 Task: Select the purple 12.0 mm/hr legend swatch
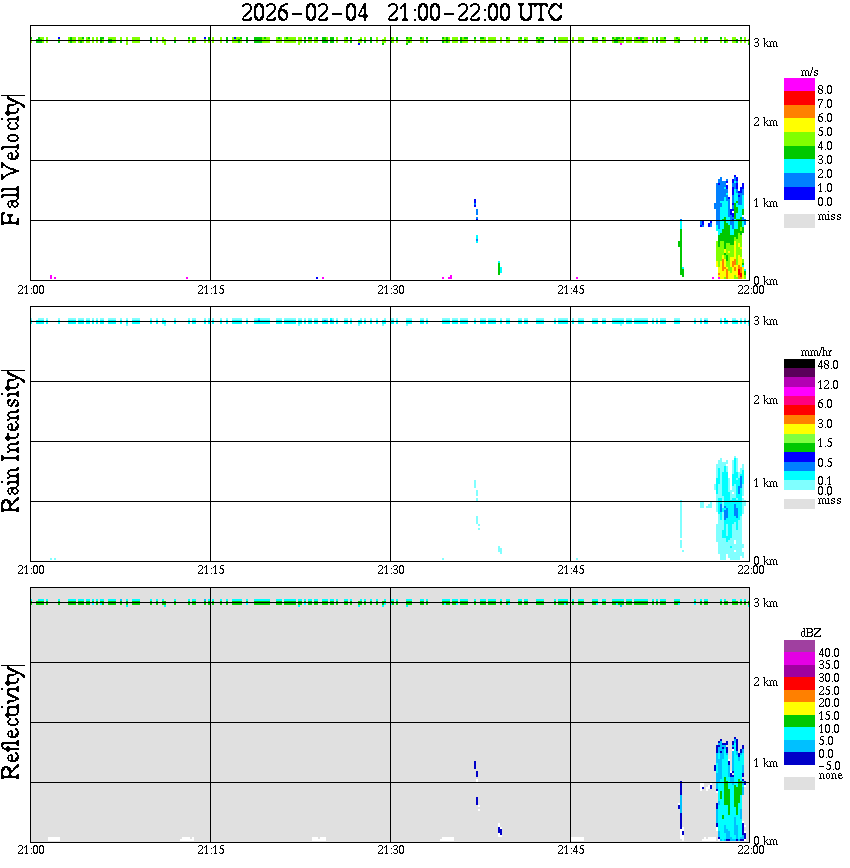[799, 383]
